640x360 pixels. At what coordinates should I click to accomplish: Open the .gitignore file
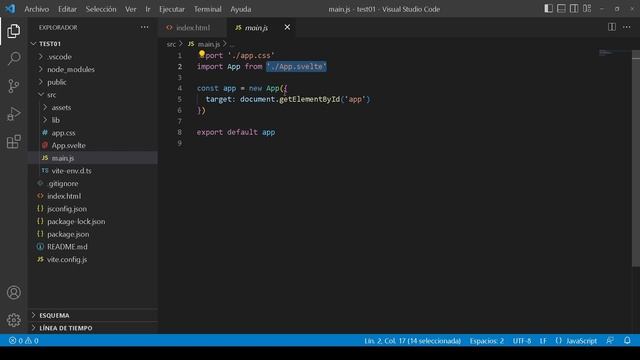click(93, 183)
